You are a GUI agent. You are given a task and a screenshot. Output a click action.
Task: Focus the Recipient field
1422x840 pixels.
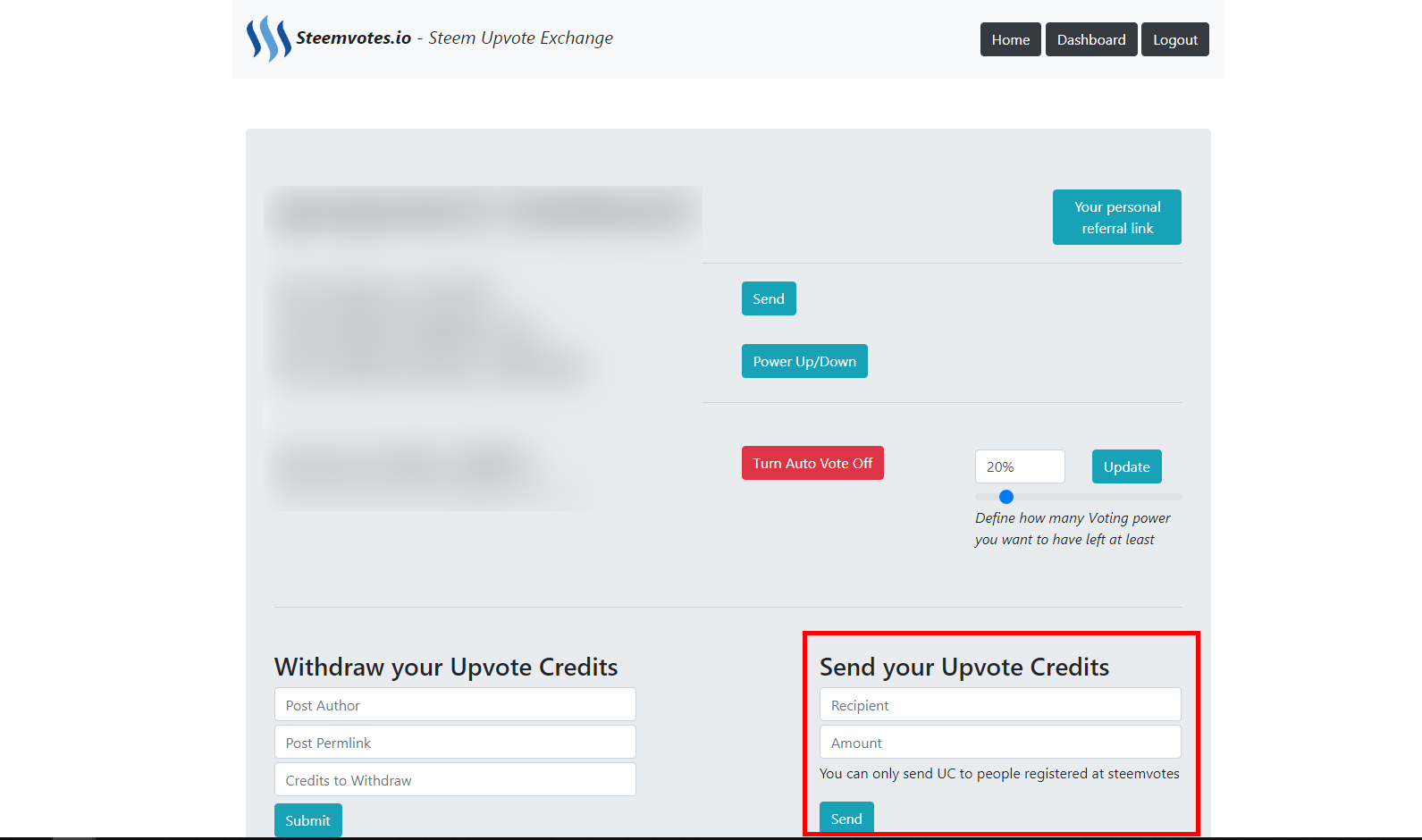[x=1000, y=705]
